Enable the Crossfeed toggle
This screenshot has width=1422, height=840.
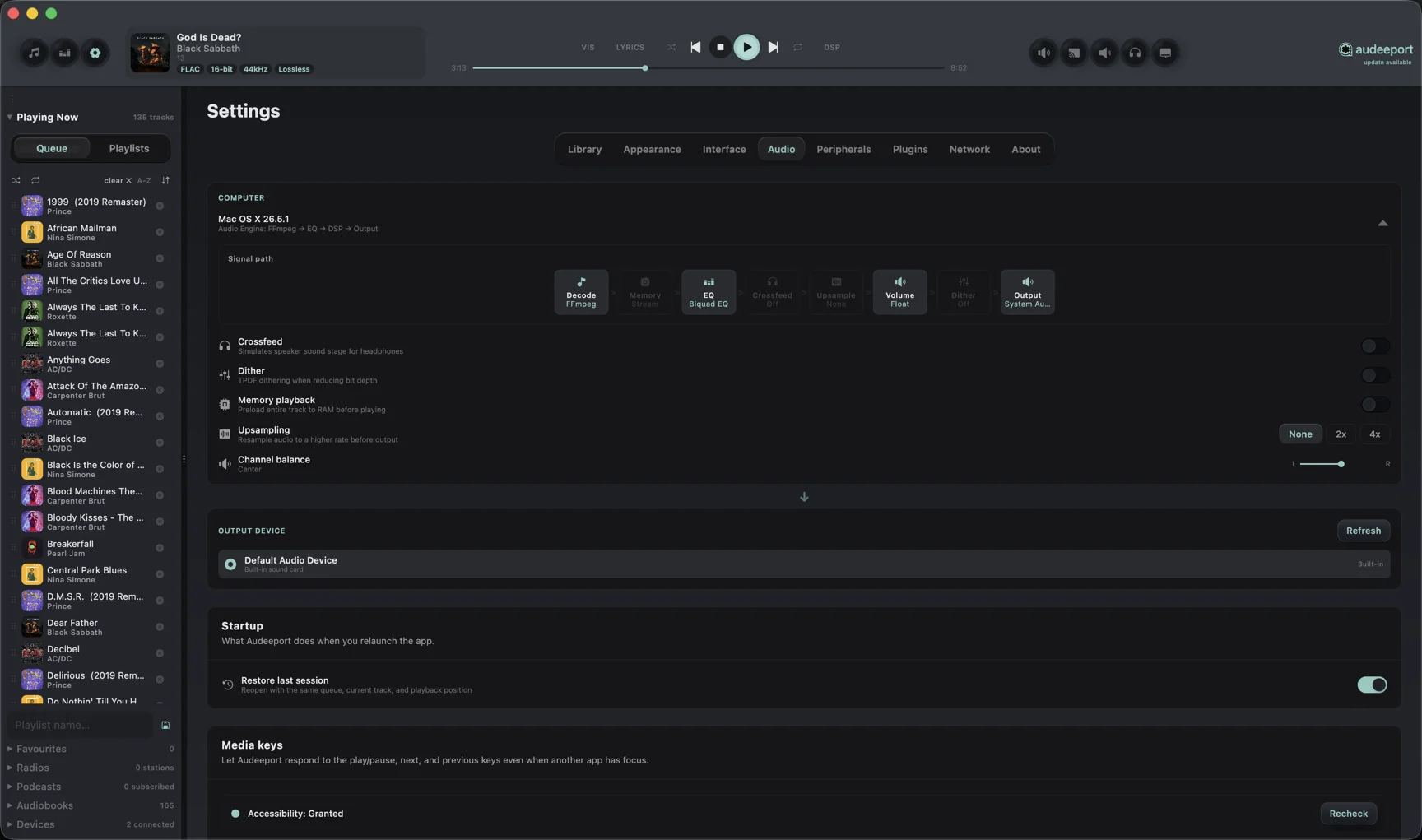click(1374, 346)
